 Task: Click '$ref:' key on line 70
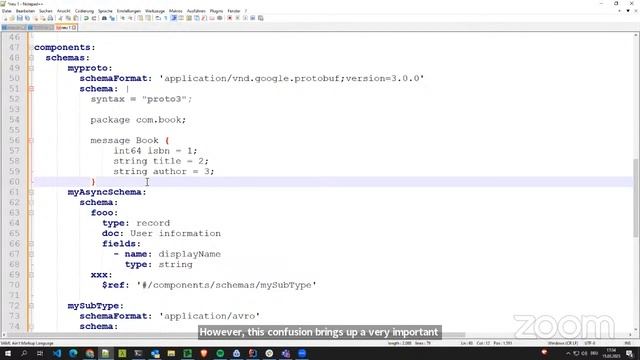[116, 285]
